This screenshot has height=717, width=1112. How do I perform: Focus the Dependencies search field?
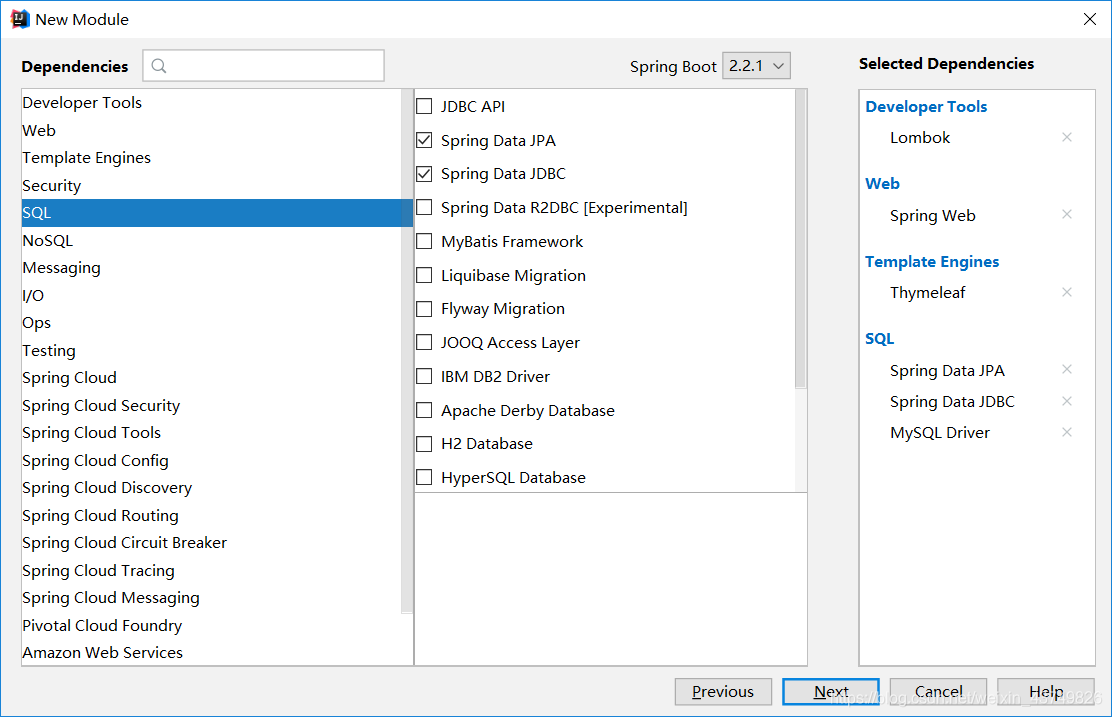(263, 65)
